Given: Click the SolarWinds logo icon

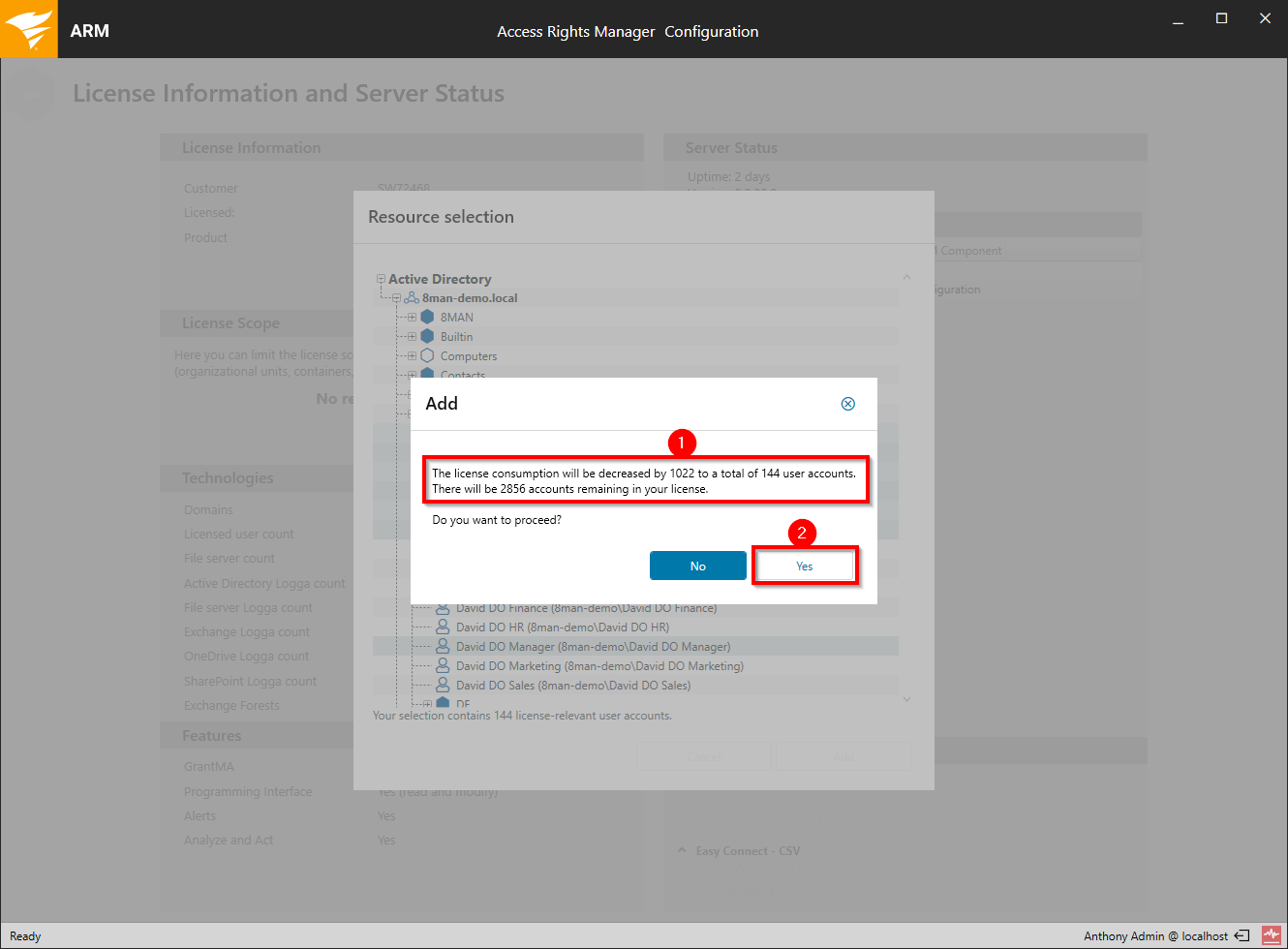Looking at the screenshot, I should [x=29, y=29].
